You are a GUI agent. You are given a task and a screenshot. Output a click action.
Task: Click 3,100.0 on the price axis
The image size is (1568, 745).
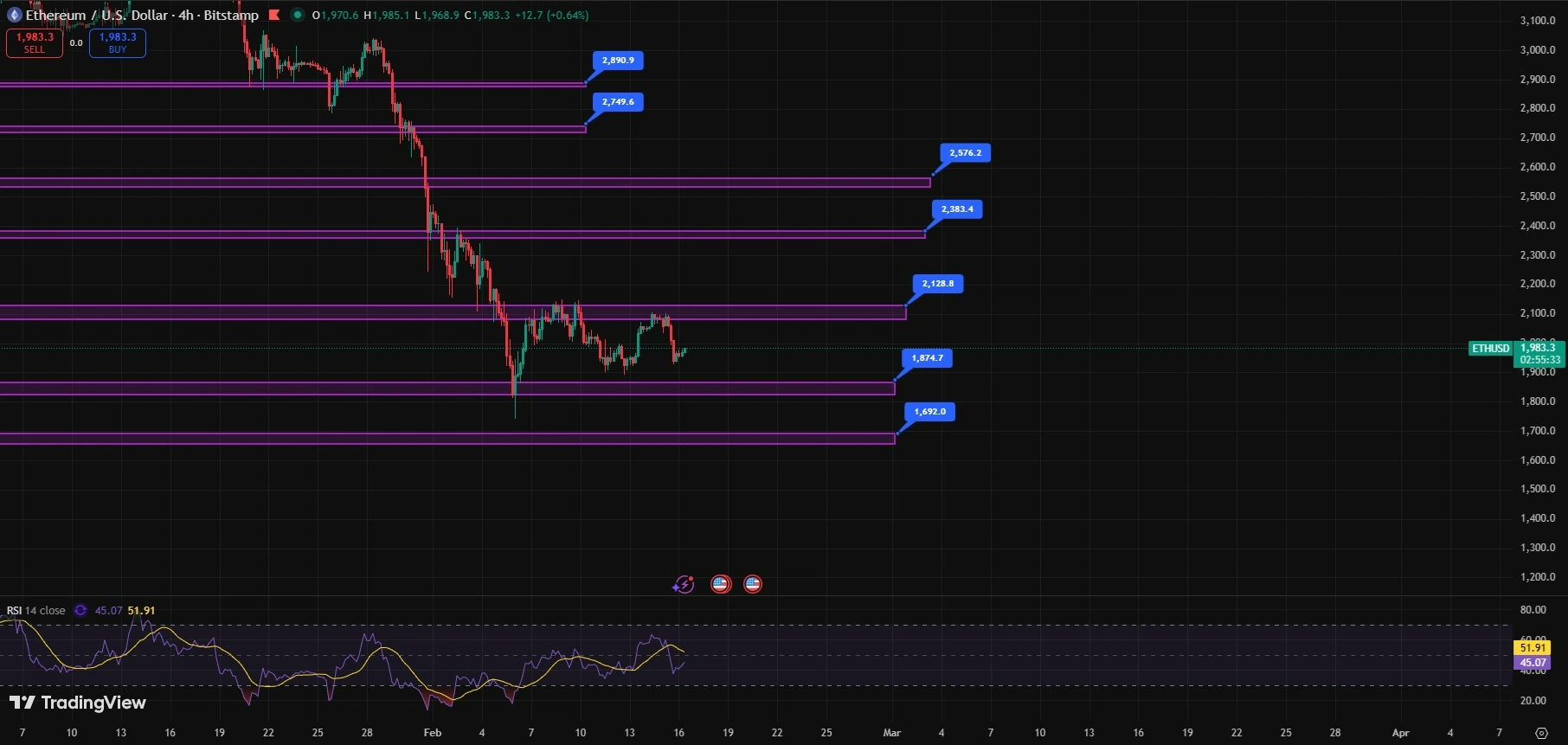point(1538,21)
